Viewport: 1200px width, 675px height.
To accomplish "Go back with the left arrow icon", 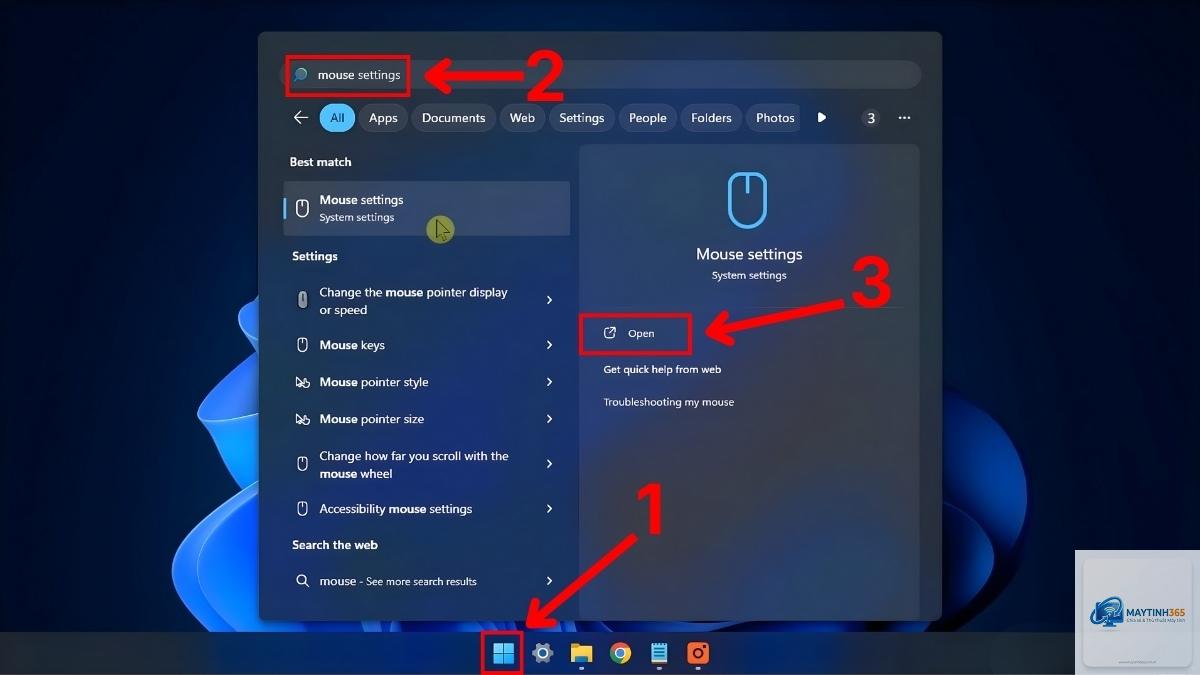I will click(301, 118).
